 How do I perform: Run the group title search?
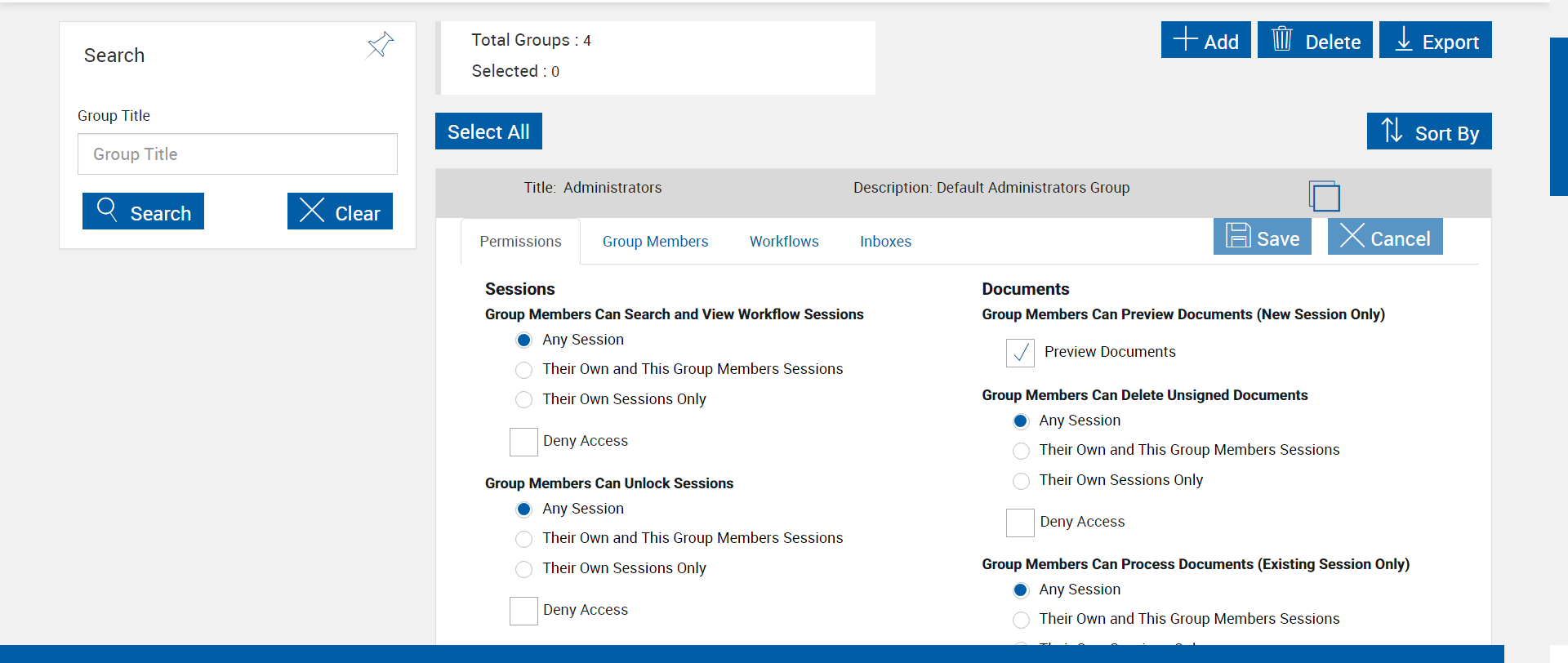143,211
